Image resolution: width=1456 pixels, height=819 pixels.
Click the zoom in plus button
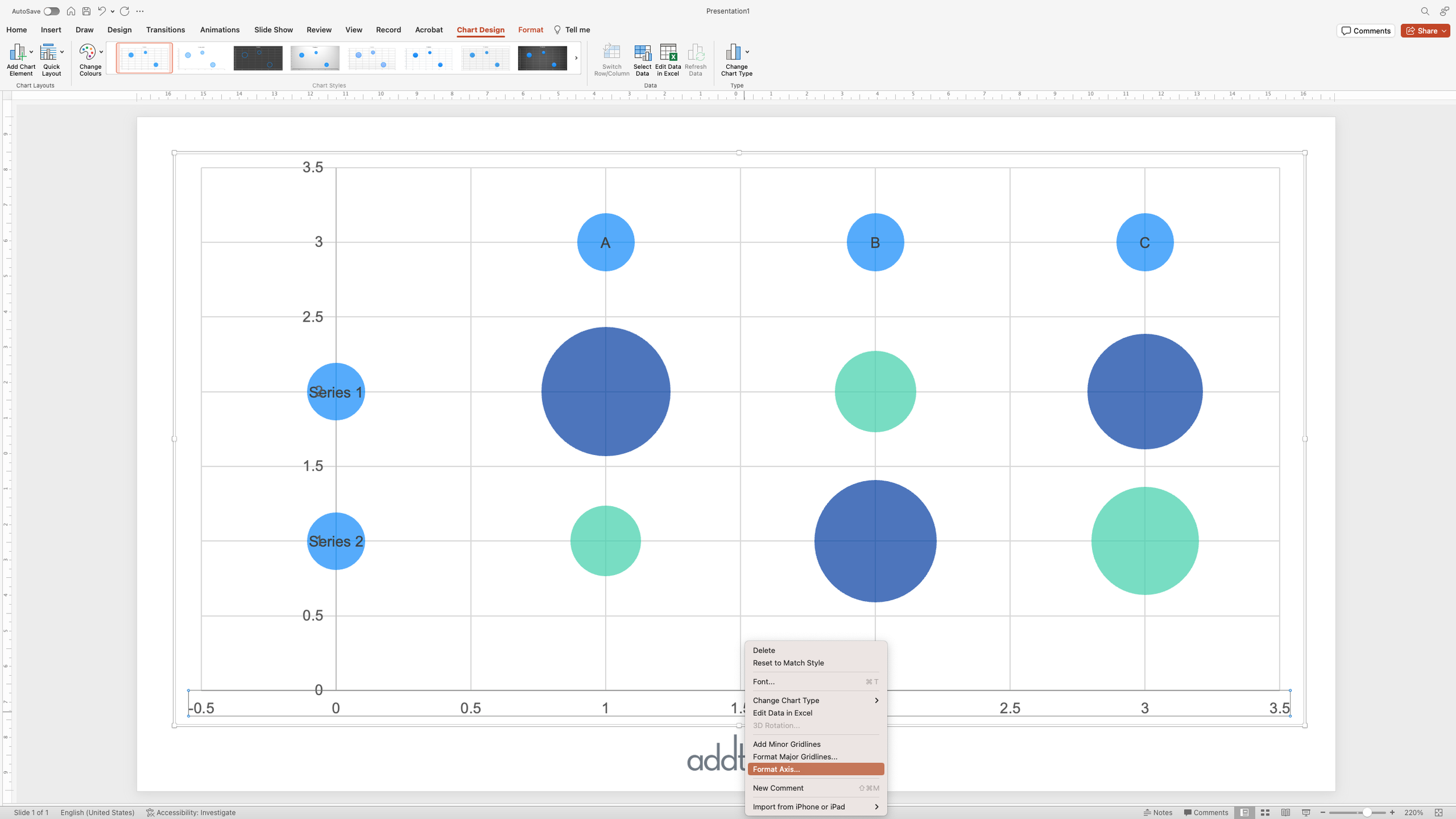click(1393, 813)
